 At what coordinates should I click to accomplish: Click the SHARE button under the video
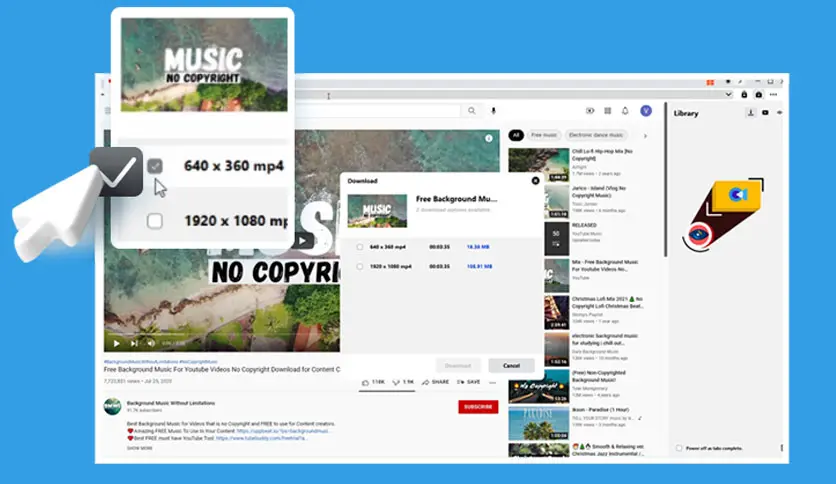[x=436, y=382]
